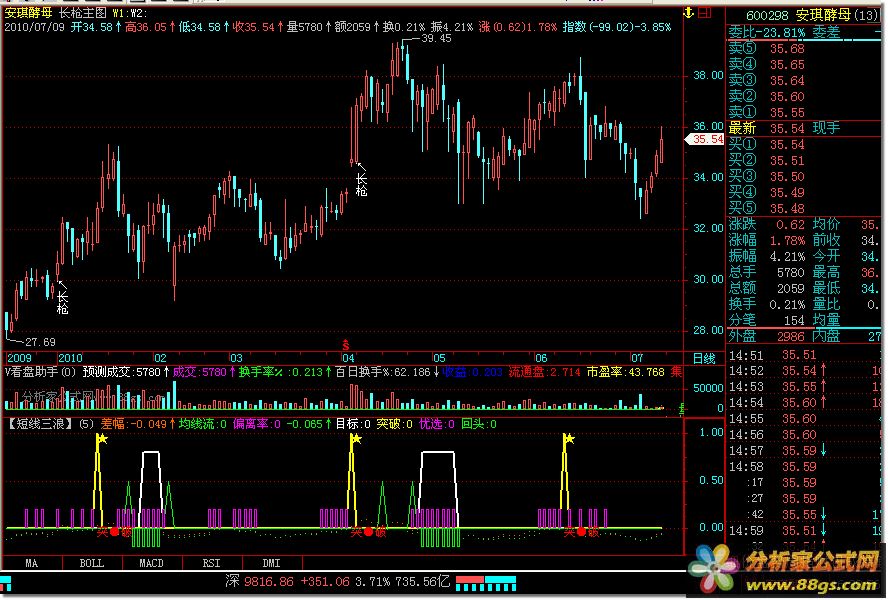Click the 内盘 header in quote panel

[826, 336]
